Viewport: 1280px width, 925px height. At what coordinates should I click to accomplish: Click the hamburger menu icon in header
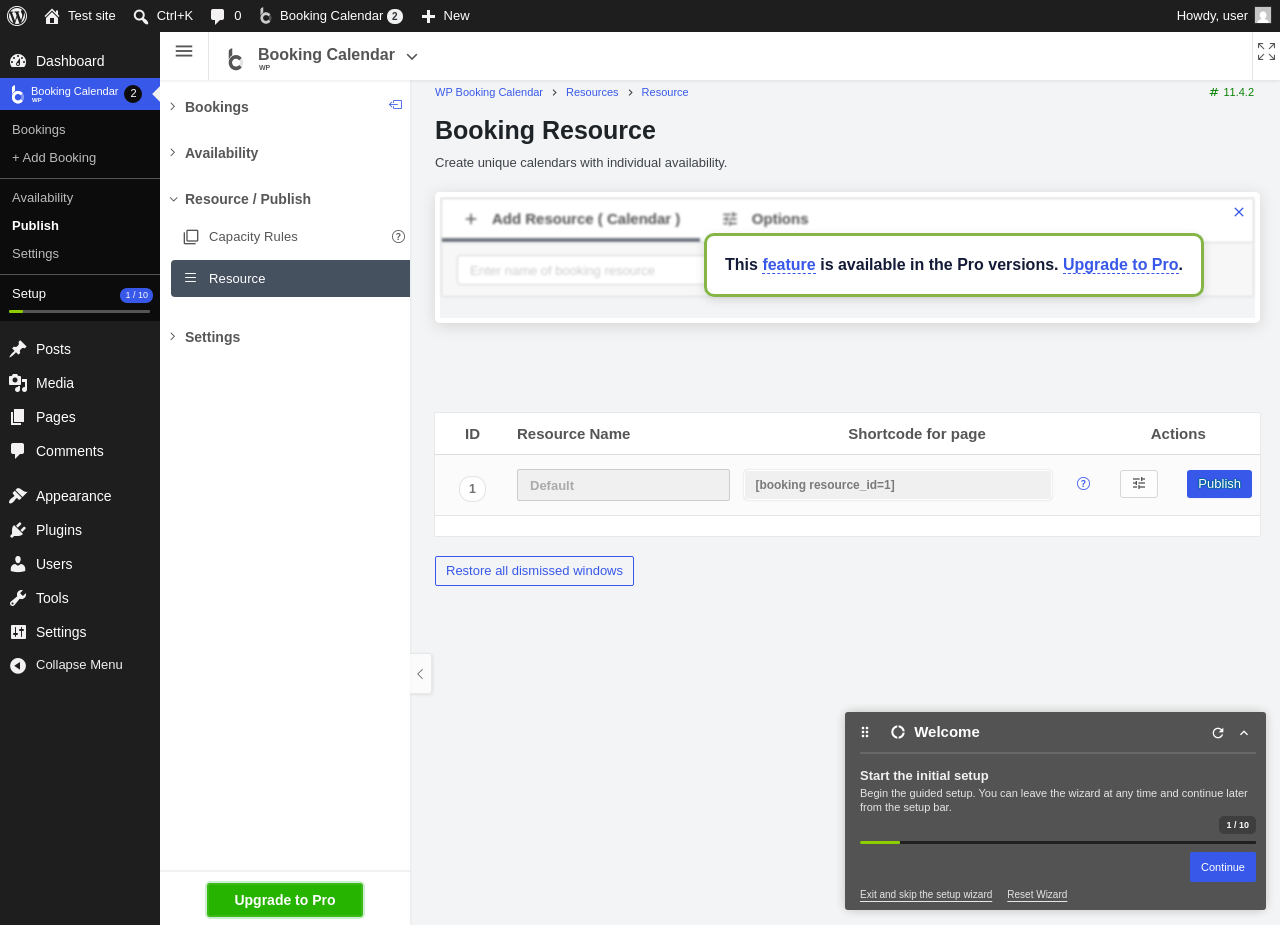(x=184, y=51)
